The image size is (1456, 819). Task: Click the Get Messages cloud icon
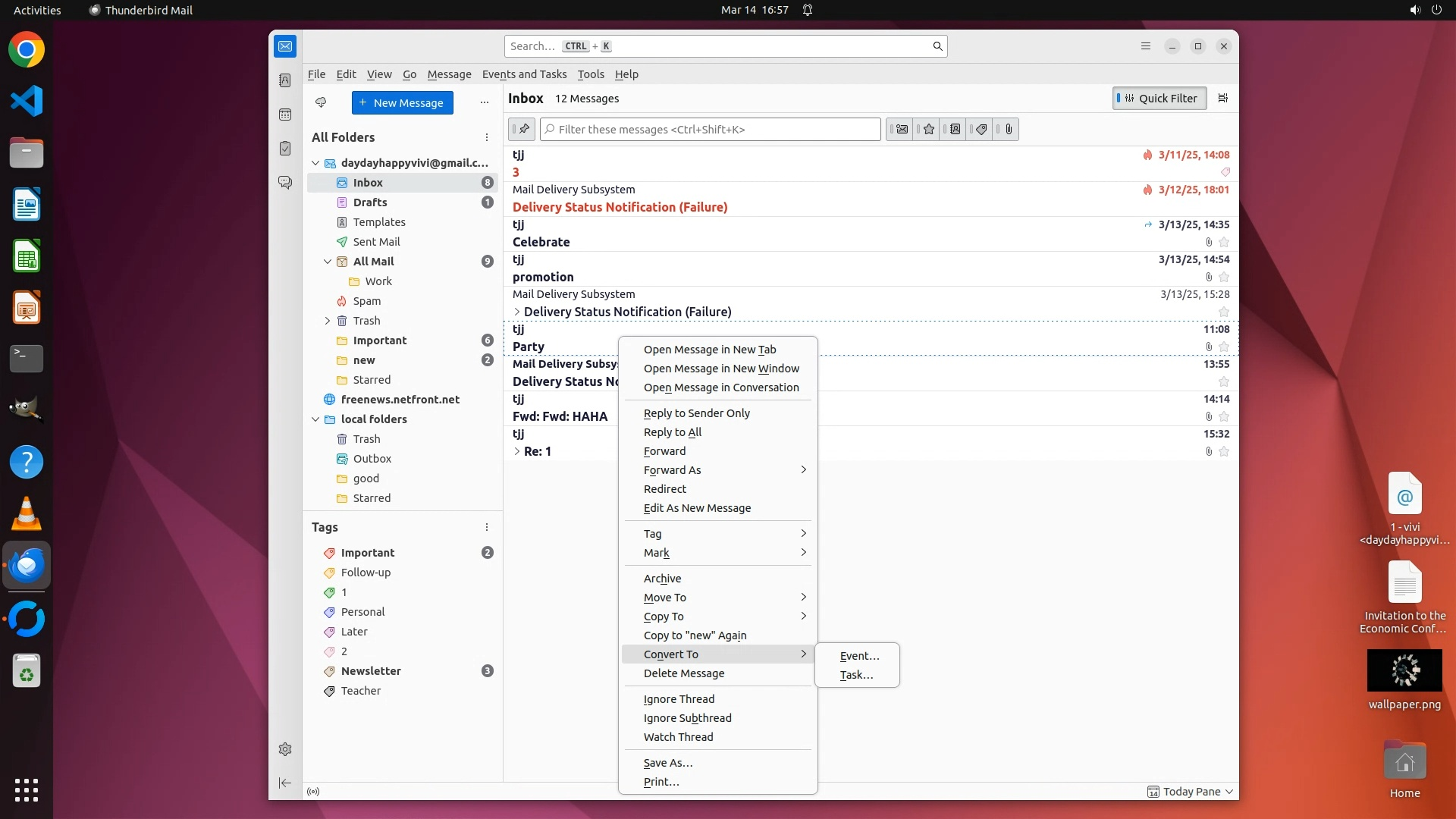click(x=321, y=102)
